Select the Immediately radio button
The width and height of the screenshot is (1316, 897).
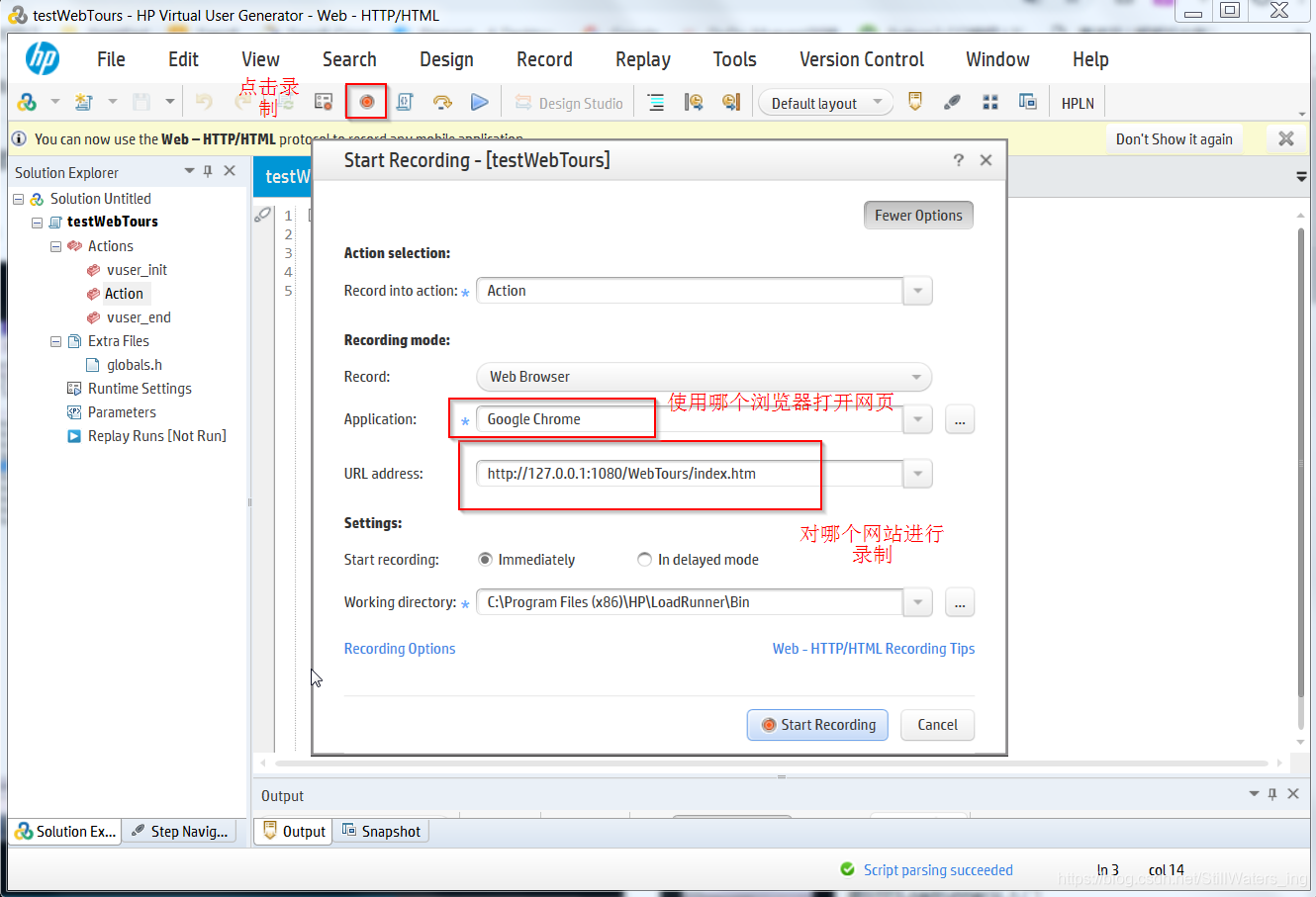tap(485, 560)
